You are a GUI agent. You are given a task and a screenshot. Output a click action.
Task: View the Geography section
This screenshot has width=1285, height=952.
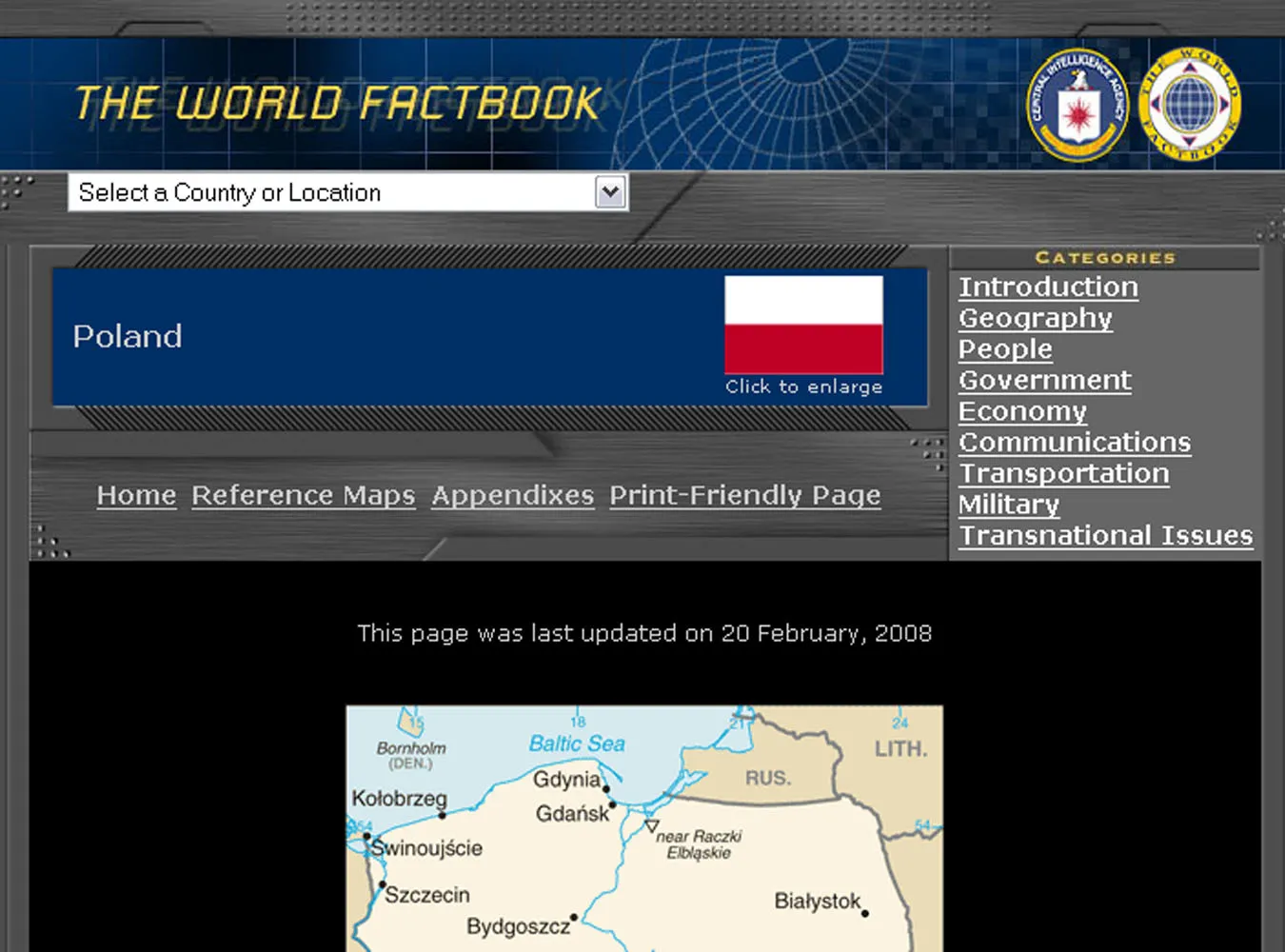click(1035, 318)
